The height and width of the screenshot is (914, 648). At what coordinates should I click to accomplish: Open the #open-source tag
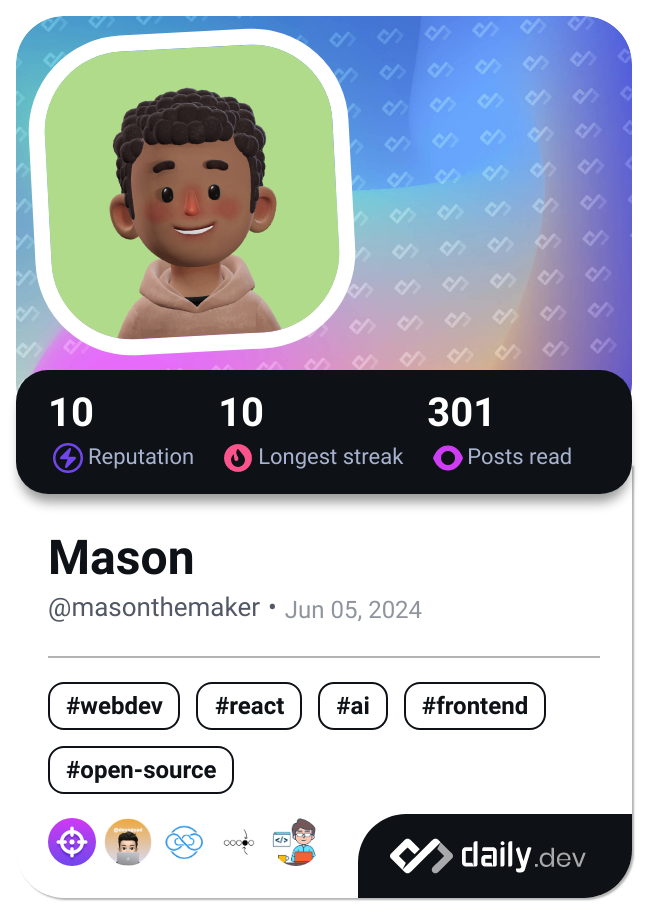pyautogui.click(x=141, y=770)
